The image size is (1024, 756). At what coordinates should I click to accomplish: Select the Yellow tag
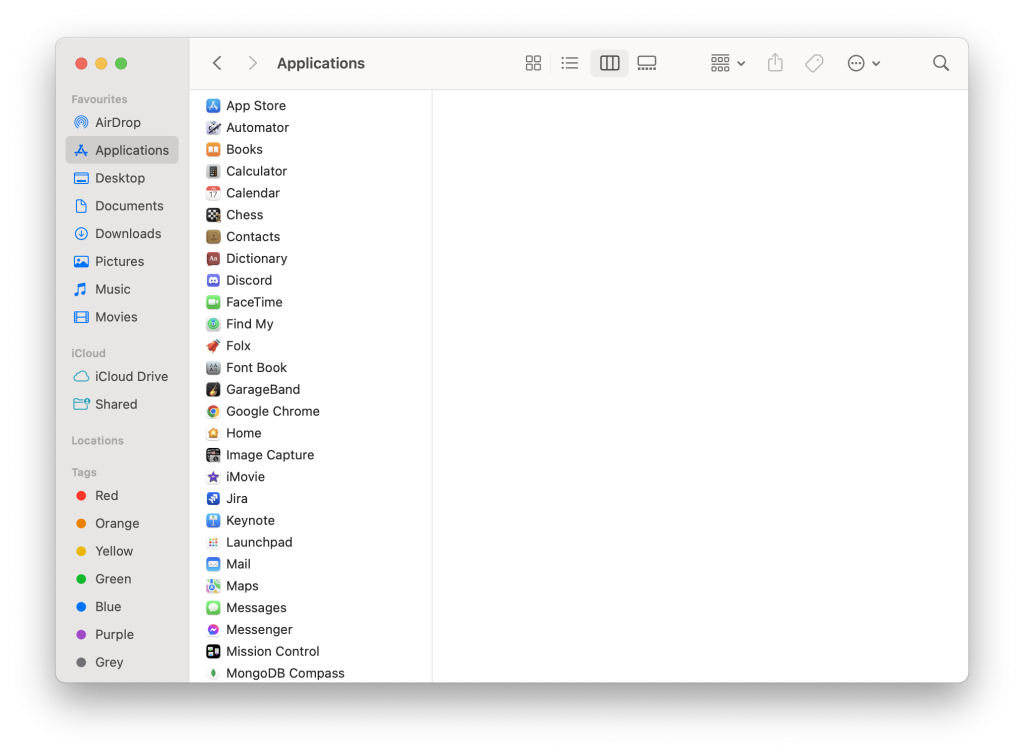pos(121,551)
